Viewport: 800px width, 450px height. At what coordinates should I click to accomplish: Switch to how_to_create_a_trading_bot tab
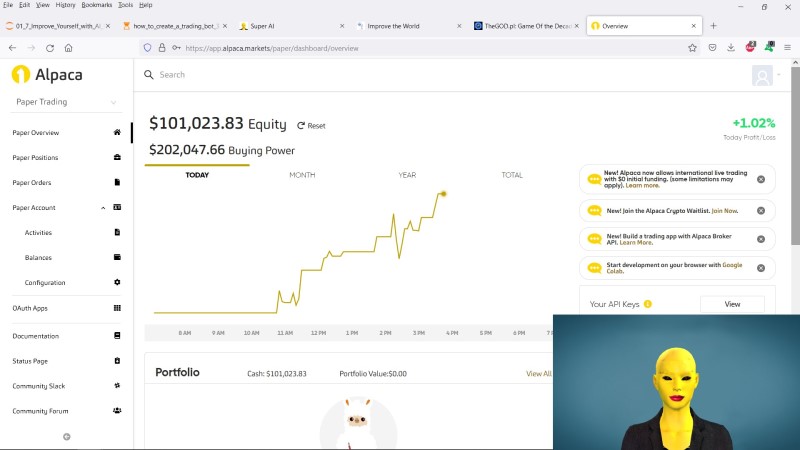173,26
